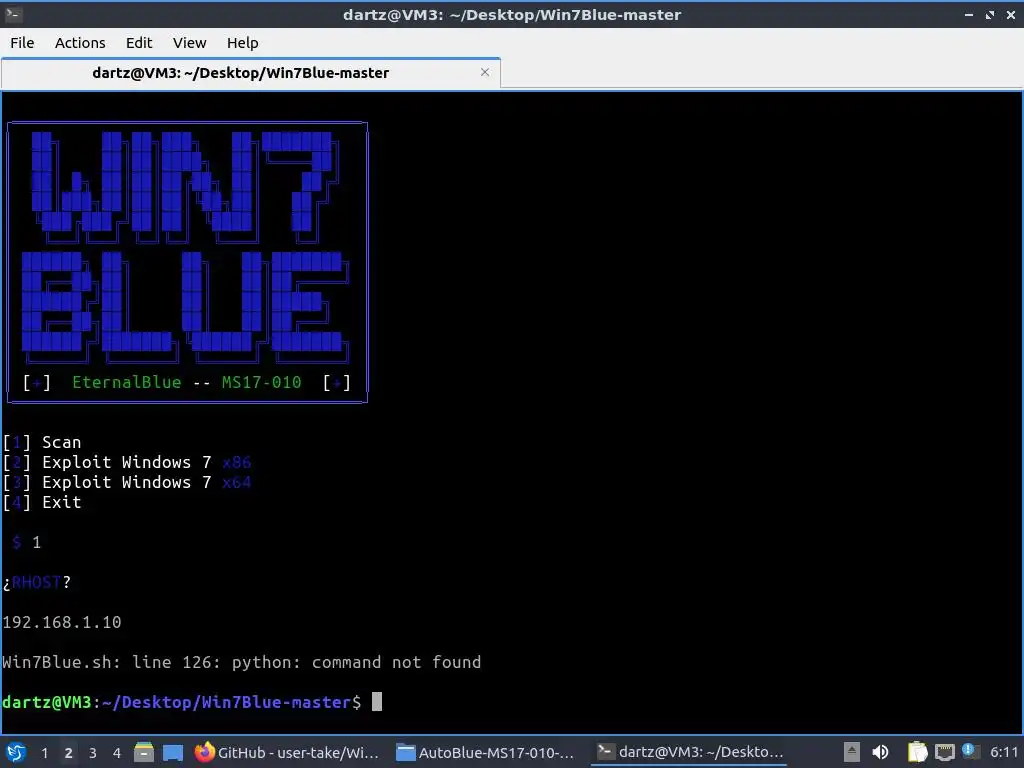1024x768 pixels.
Task: Click the removable media eject tray icon
Action: 851,752
